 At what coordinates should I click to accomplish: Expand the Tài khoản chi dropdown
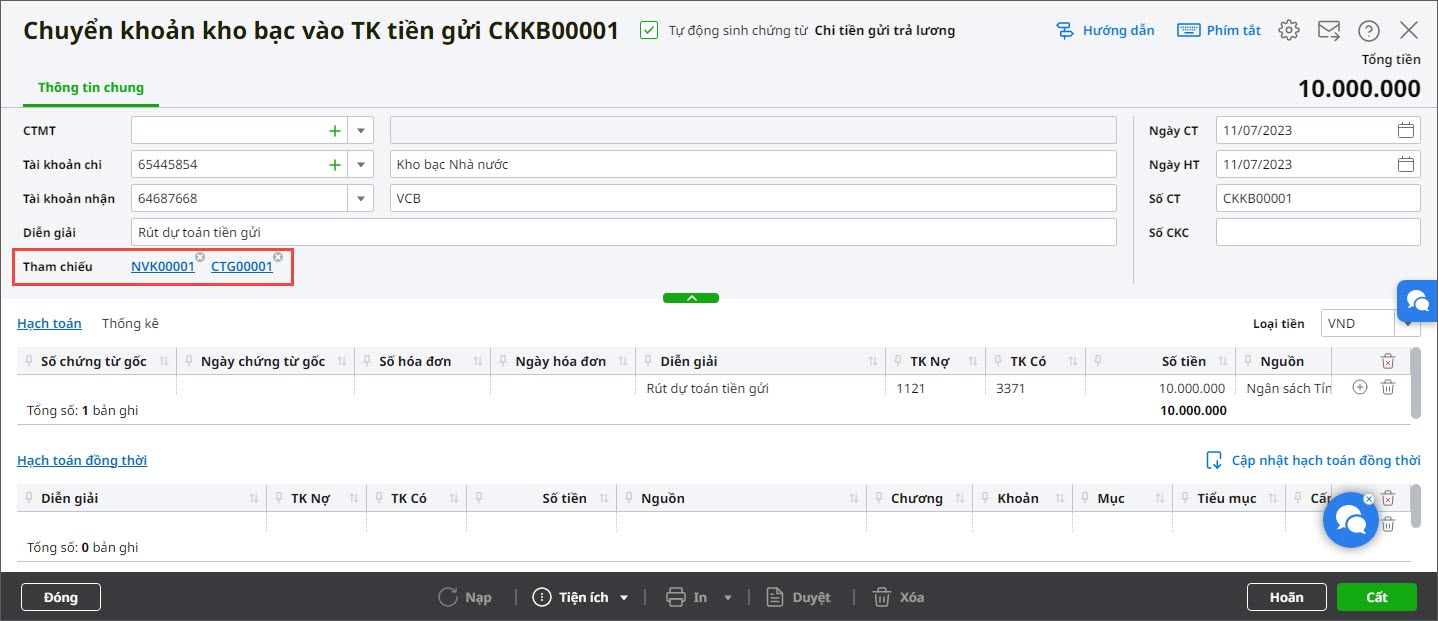(360, 164)
